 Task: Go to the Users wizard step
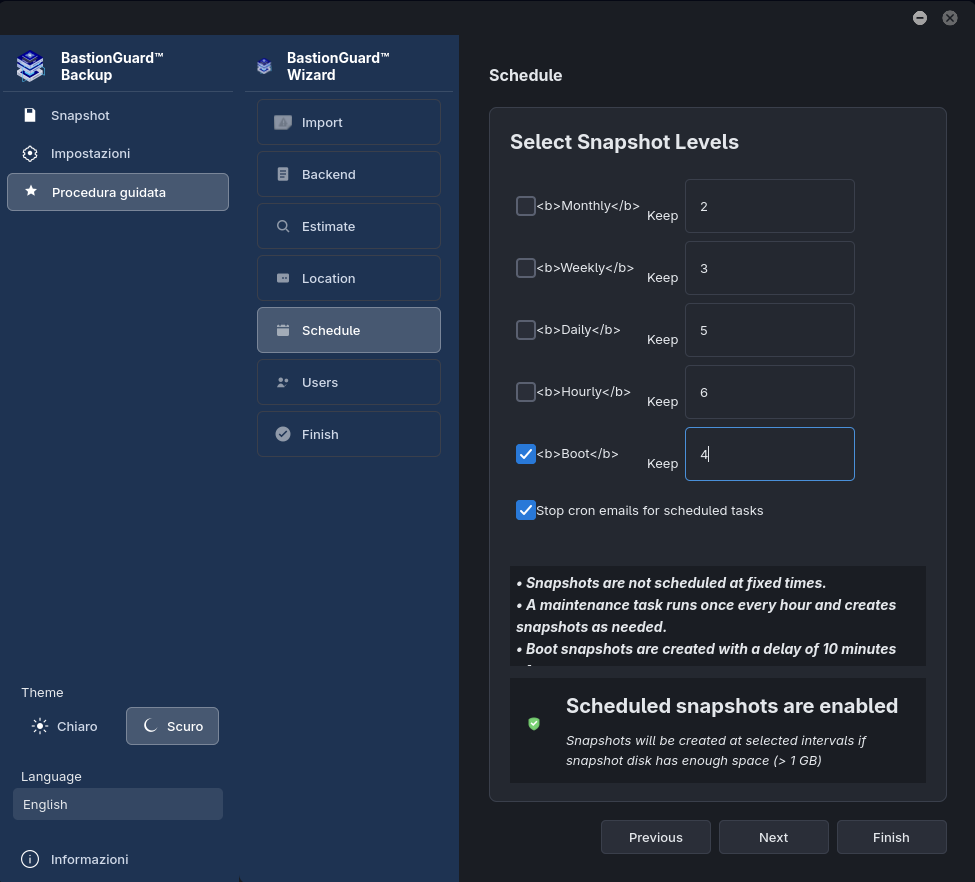(x=349, y=383)
